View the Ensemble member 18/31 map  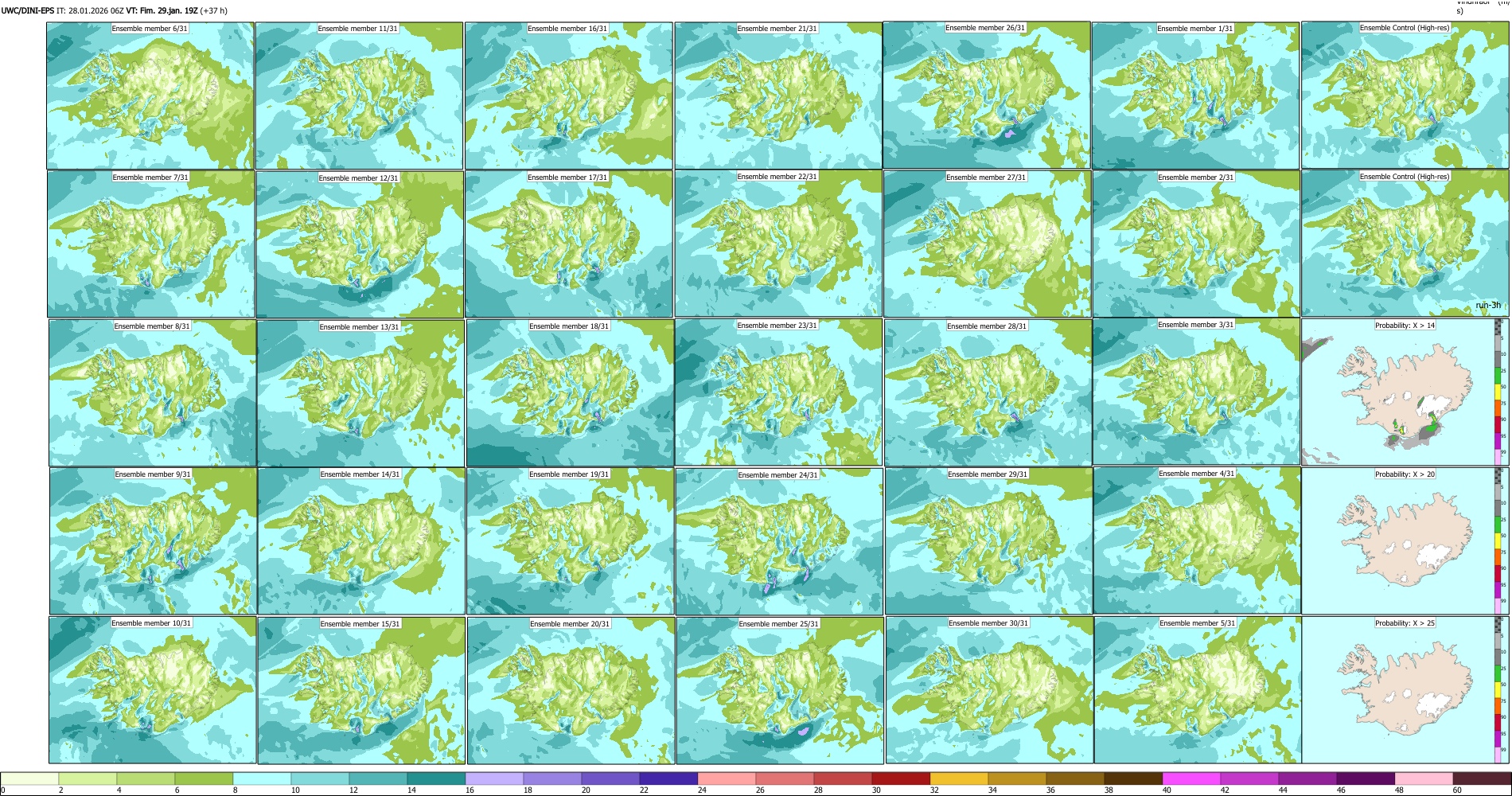click(x=570, y=393)
